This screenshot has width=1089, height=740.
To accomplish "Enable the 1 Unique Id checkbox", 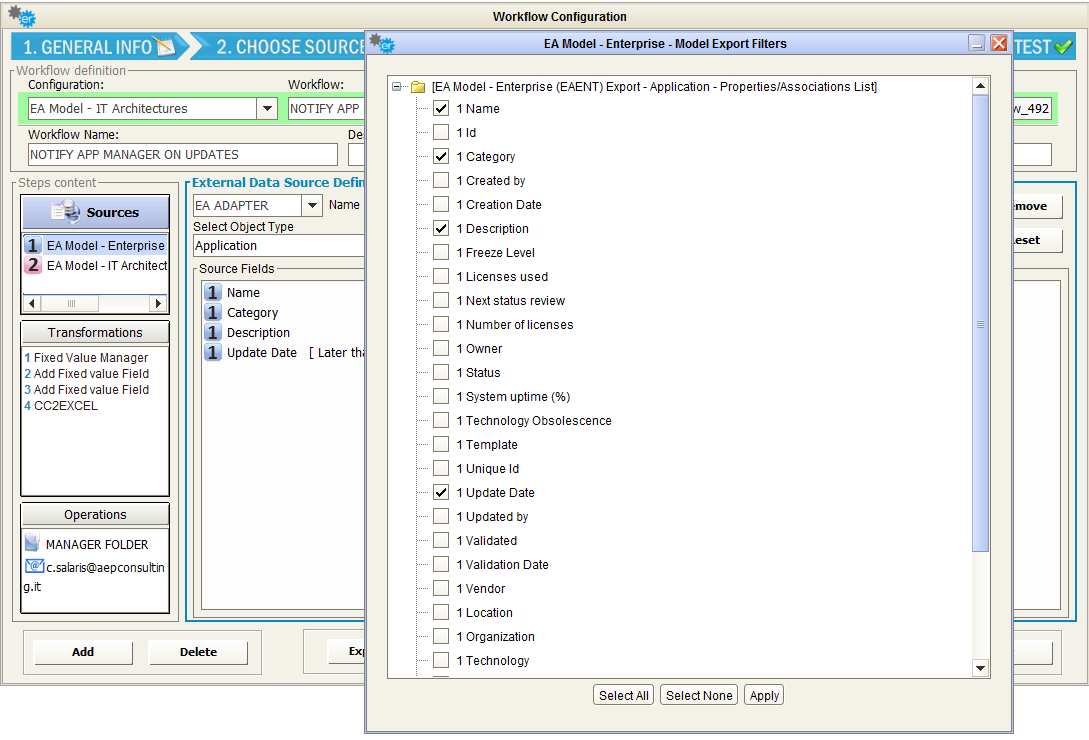I will pyautogui.click(x=441, y=468).
